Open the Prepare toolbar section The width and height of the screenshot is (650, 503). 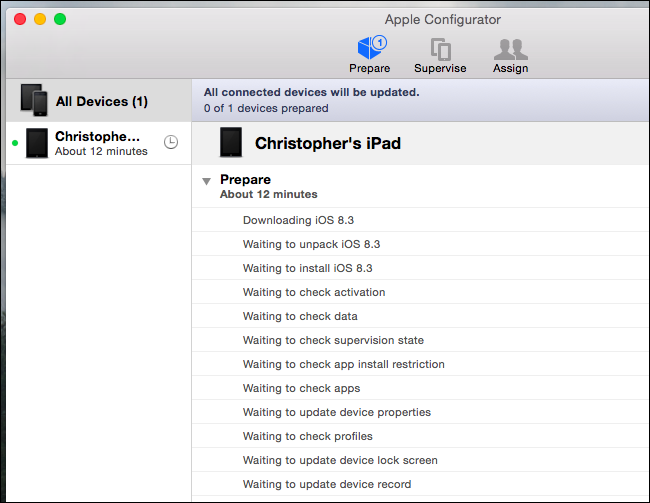[x=370, y=55]
